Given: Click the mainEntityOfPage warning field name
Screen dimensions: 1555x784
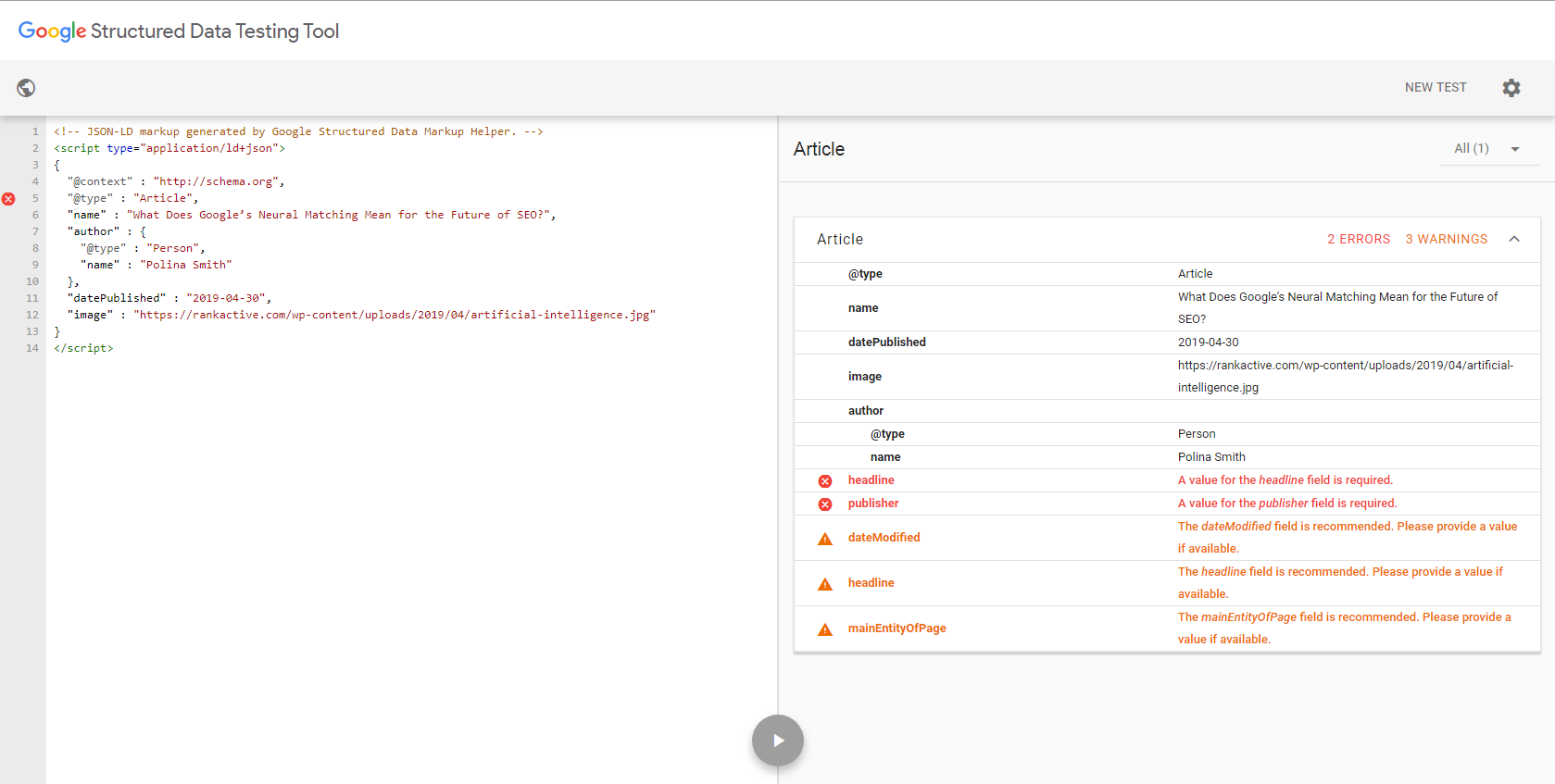Looking at the screenshot, I should 897,628.
